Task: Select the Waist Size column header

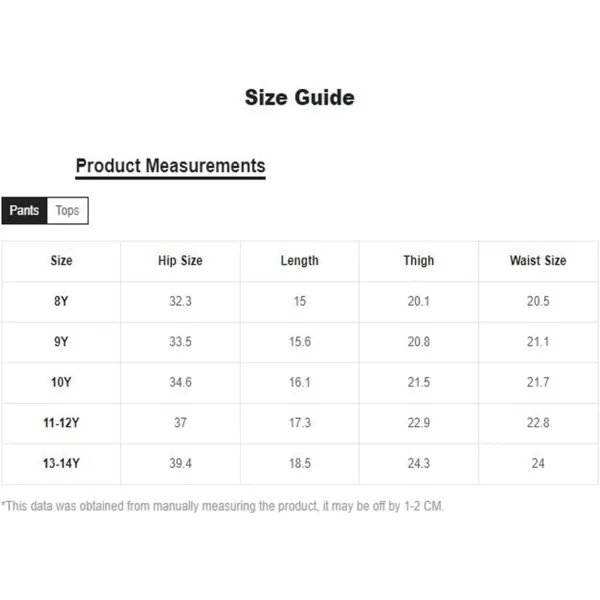Action: (x=538, y=261)
